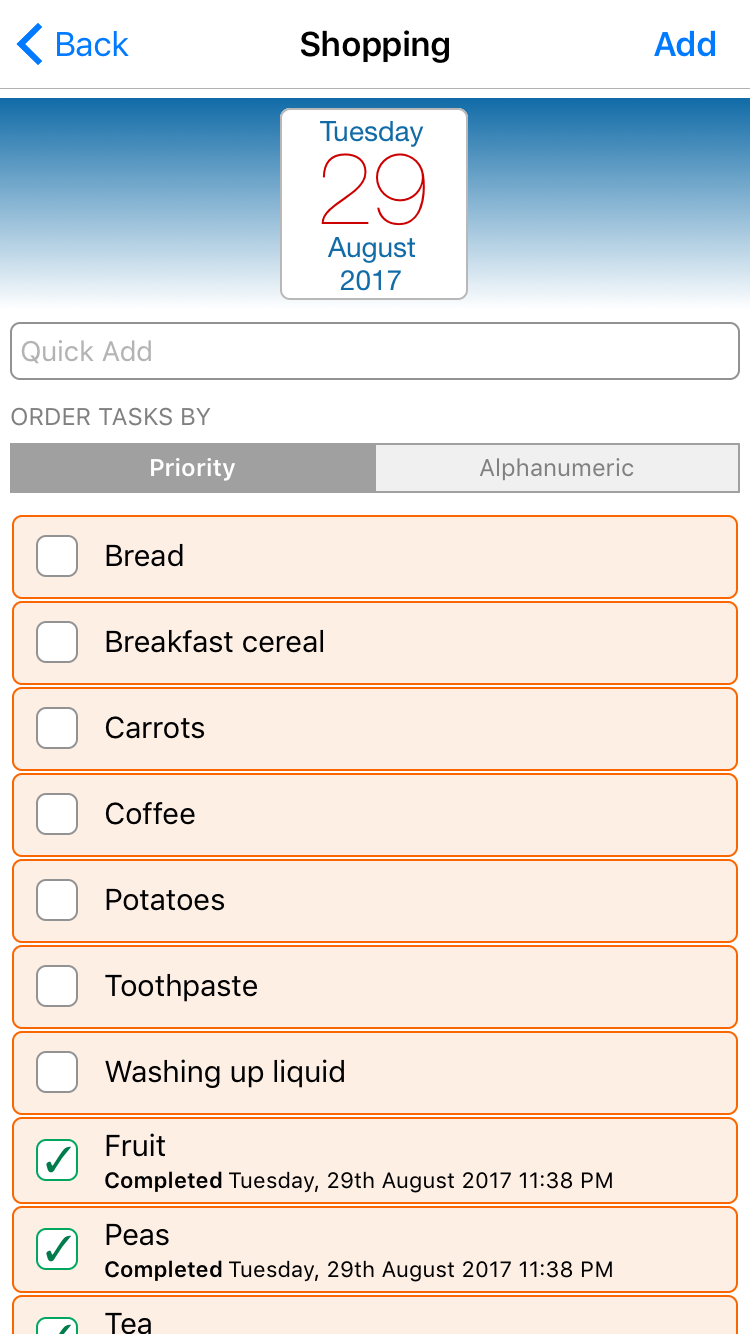Tap the Back text link
This screenshot has height=1334, width=750.
(92, 45)
